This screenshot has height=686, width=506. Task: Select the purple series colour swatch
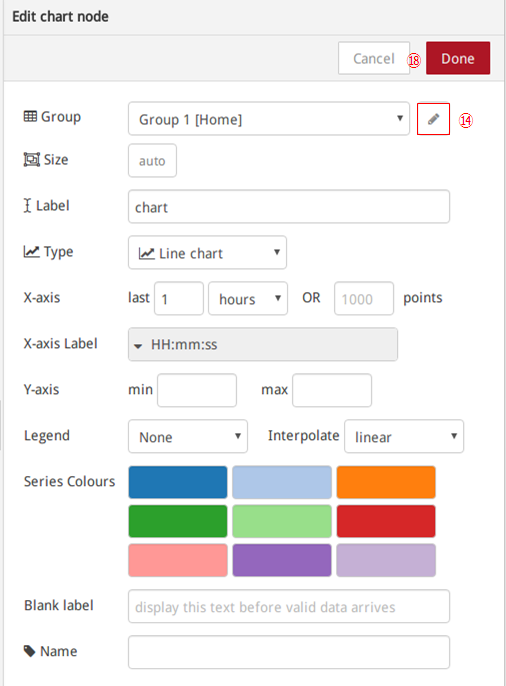tap(282, 560)
